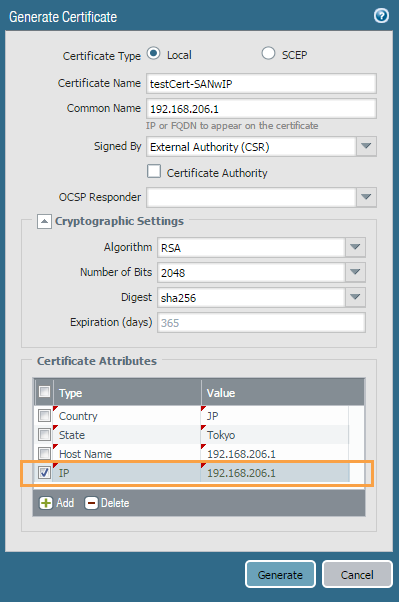Click the RSA algorithm field
The height and width of the screenshot is (602, 399).
(251, 247)
